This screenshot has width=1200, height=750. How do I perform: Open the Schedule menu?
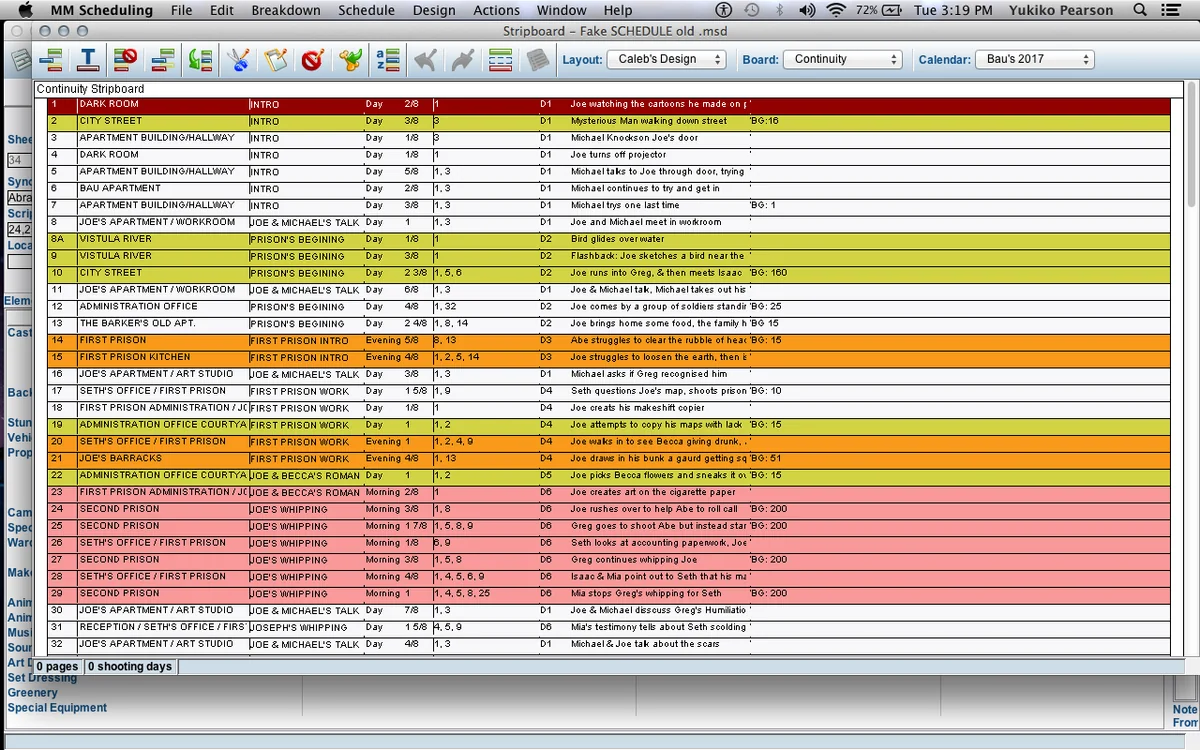366,10
